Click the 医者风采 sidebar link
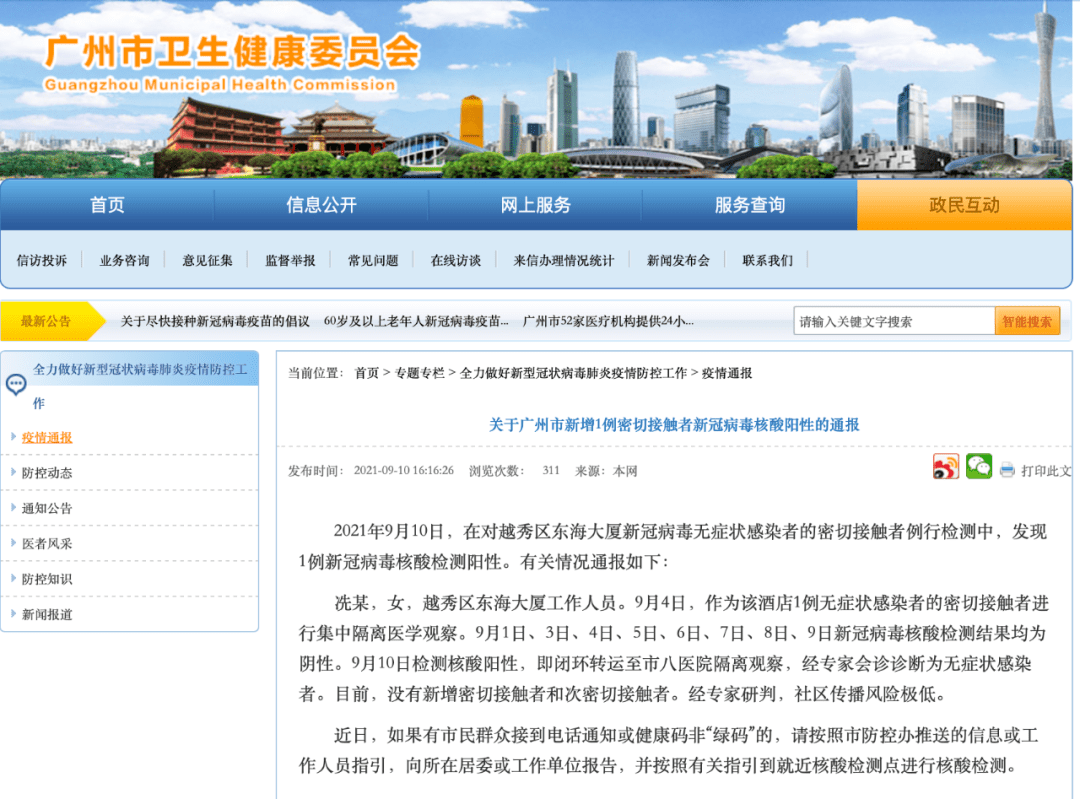Viewport: 1080px width, 799px height. (x=49, y=543)
